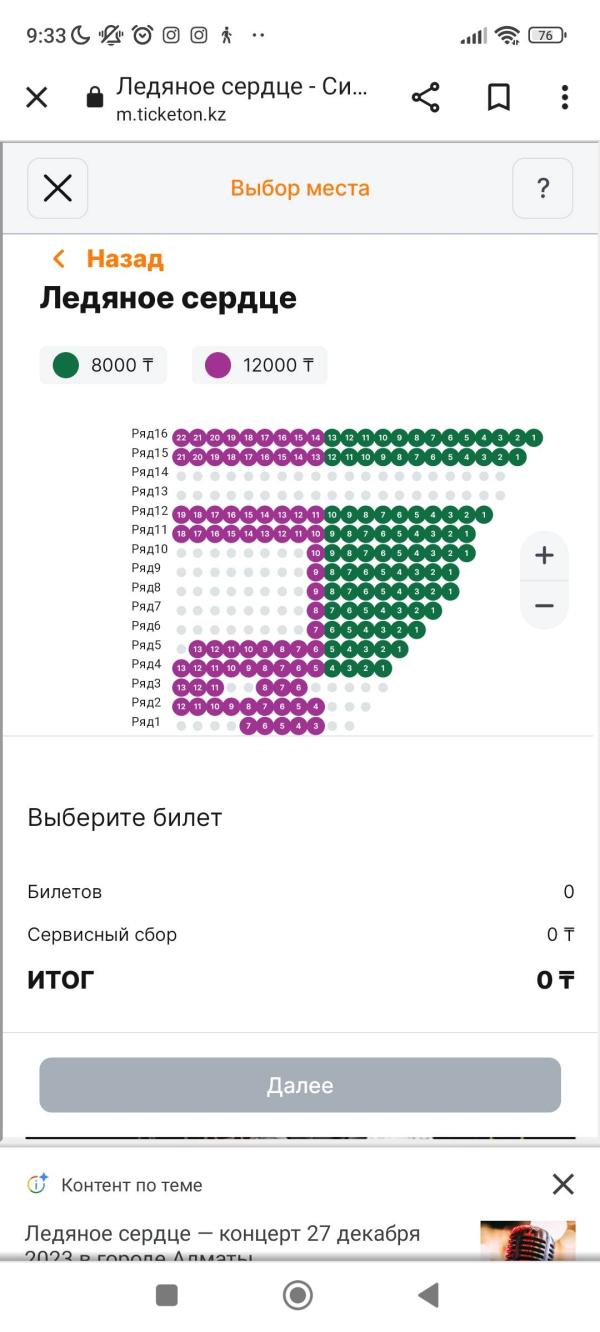Screen dimensions: 600x1332
Task: Dismiss the related content panel
Action: tap(563, 1185)
